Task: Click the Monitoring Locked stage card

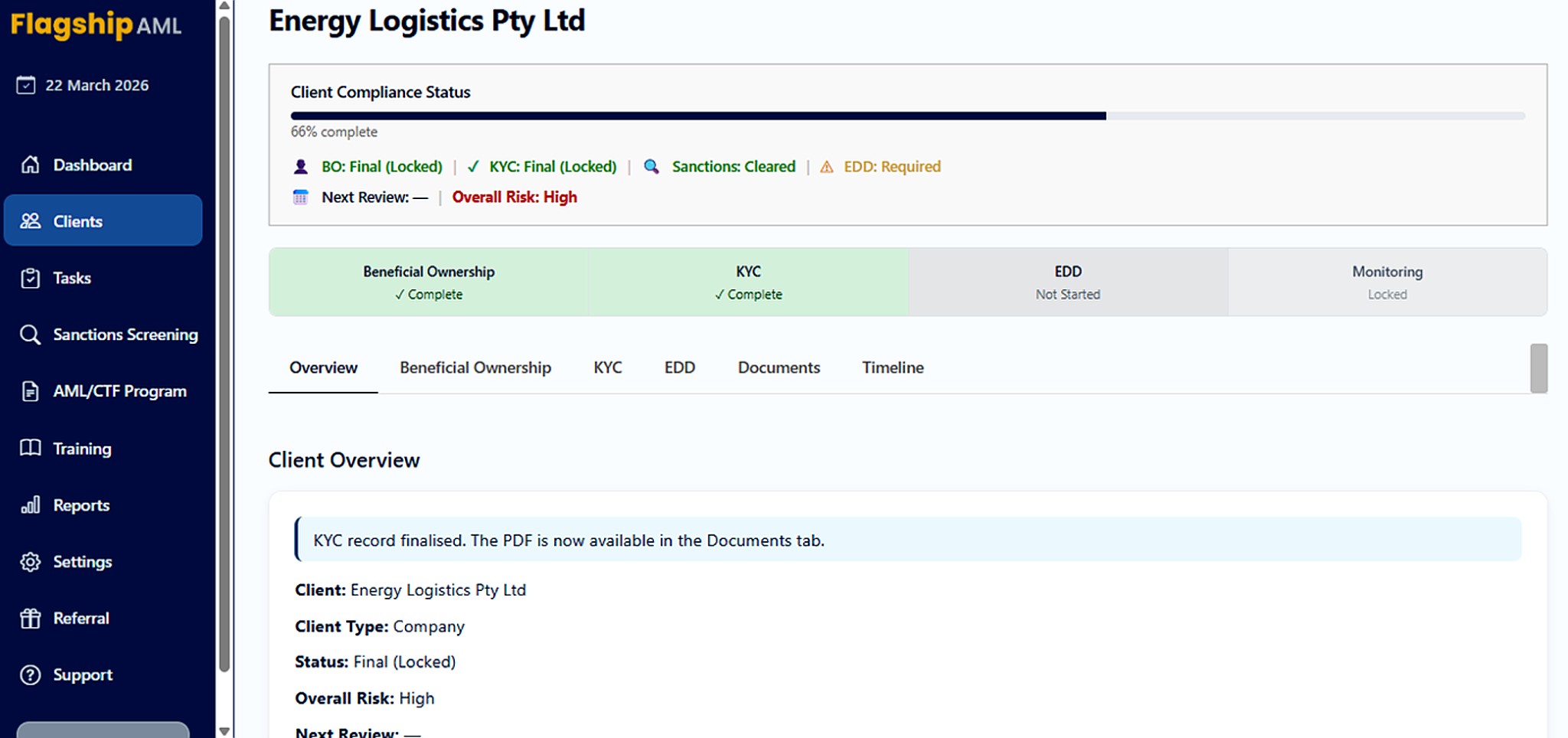Action: coord(1387,282)
